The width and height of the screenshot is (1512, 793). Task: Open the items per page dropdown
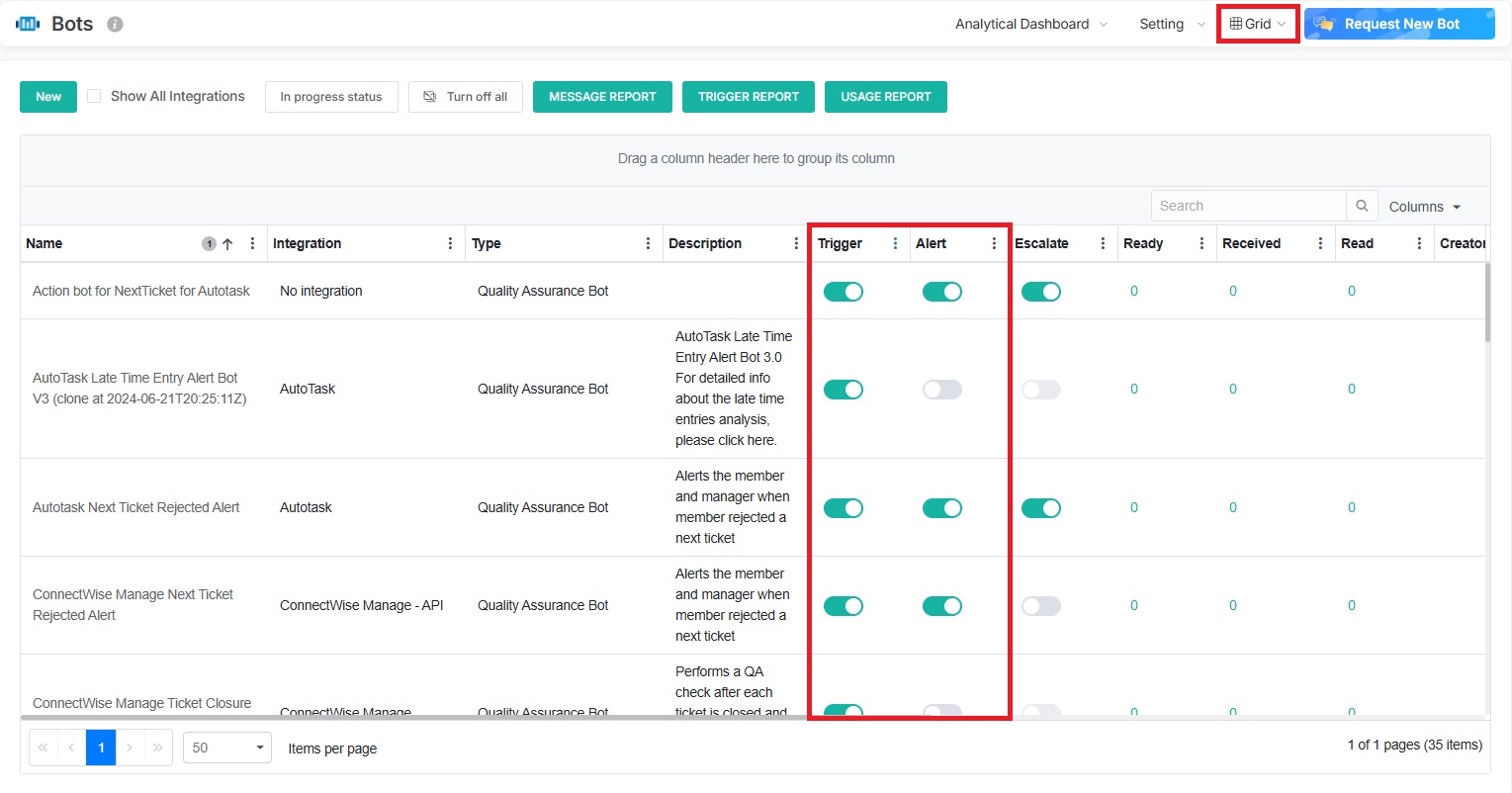click(x=226, y=748)
